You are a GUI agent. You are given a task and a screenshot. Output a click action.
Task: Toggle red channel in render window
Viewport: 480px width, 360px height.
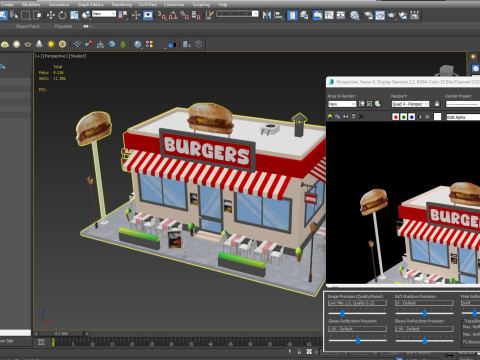click(396, 116)
